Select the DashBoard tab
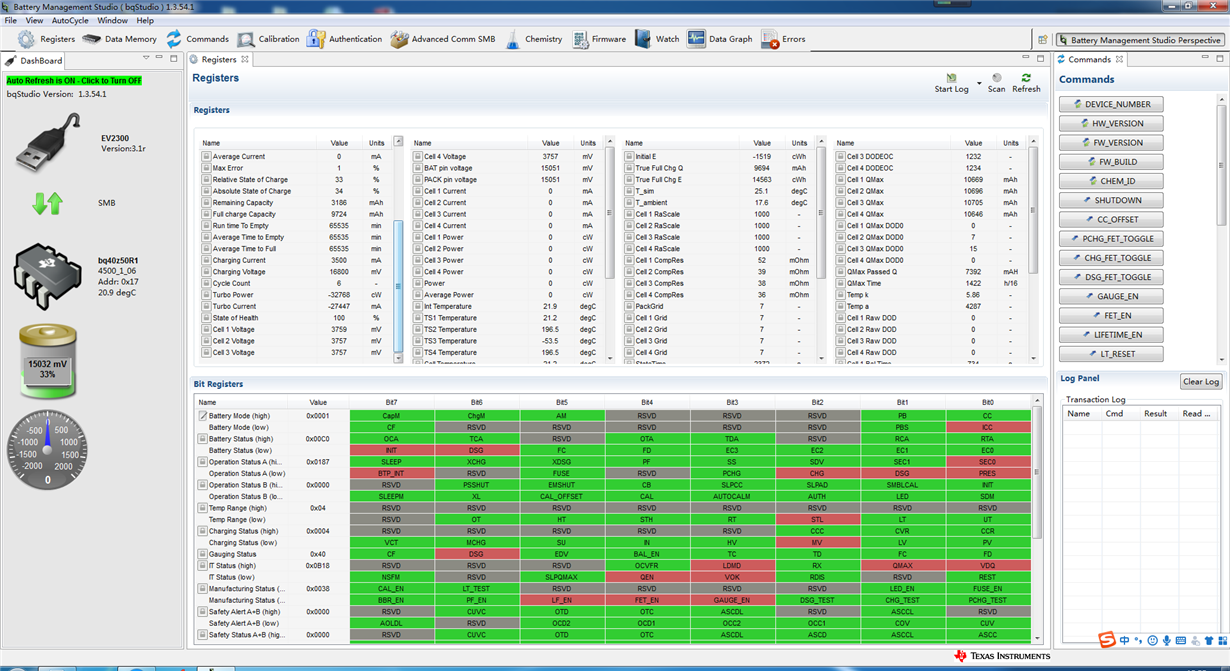Viewport: 1230px width, 671px height. (34, 60)
